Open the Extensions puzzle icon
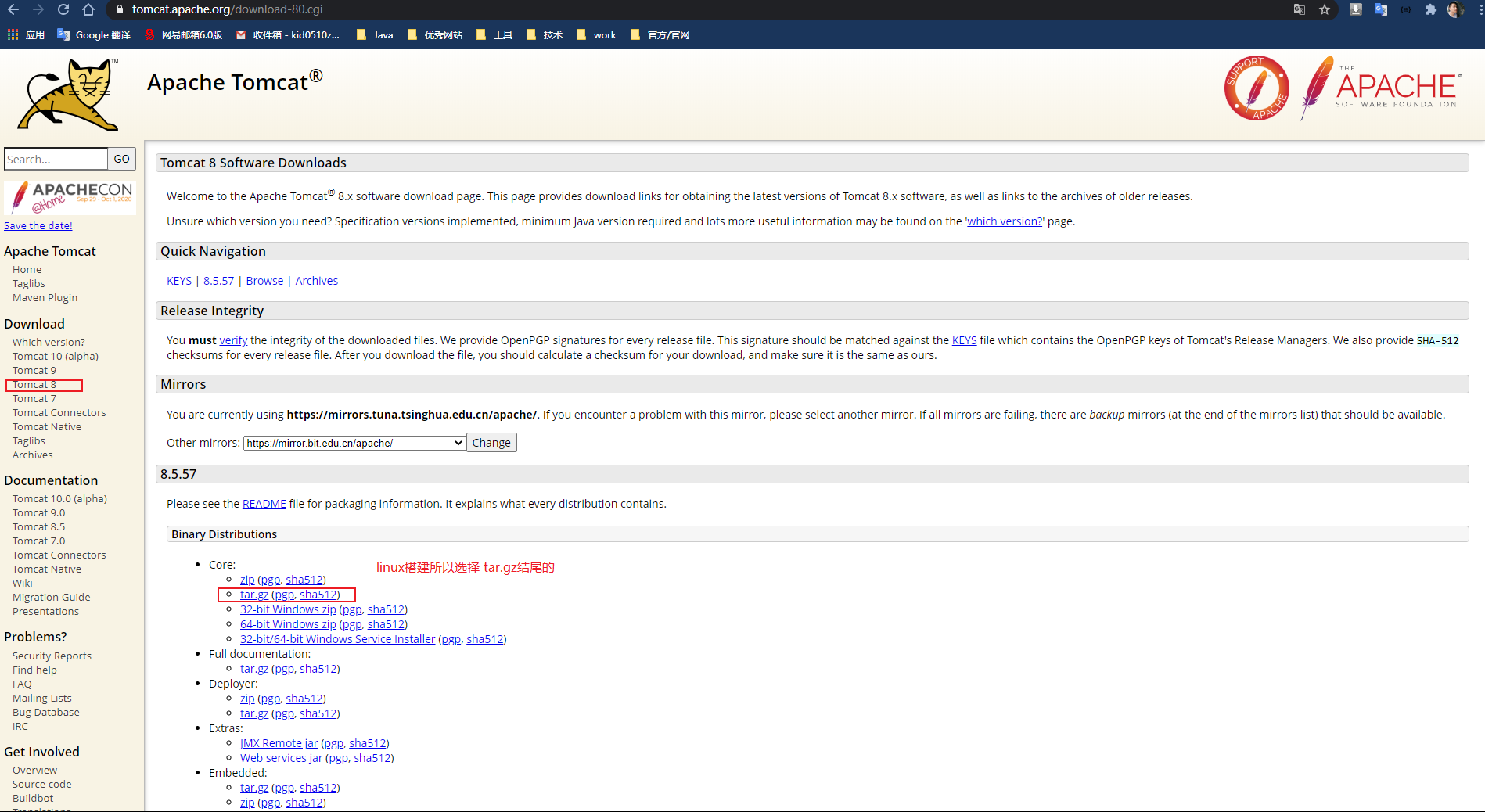 coord(1431,9)
